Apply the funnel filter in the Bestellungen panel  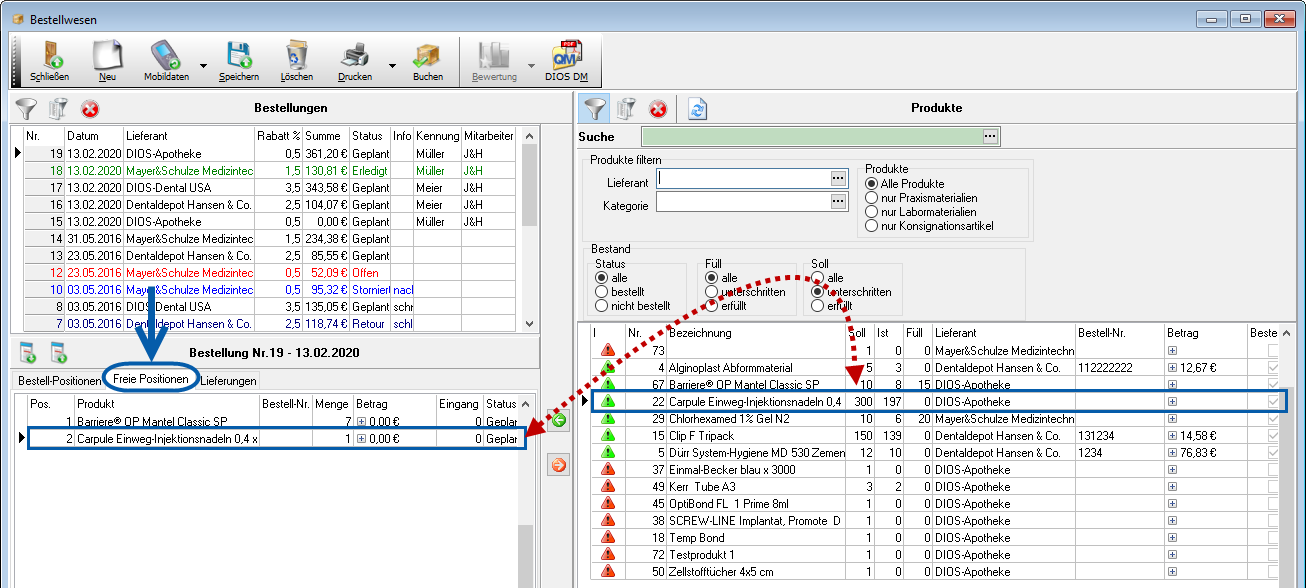(26, 108)
